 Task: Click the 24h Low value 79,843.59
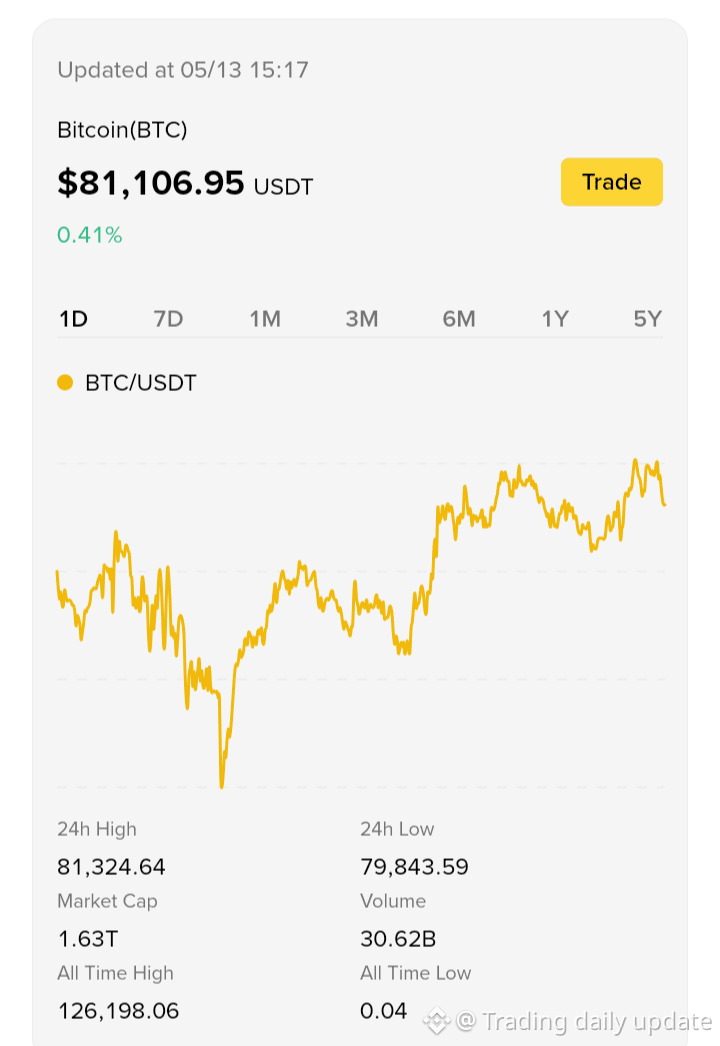pos(414,867)
